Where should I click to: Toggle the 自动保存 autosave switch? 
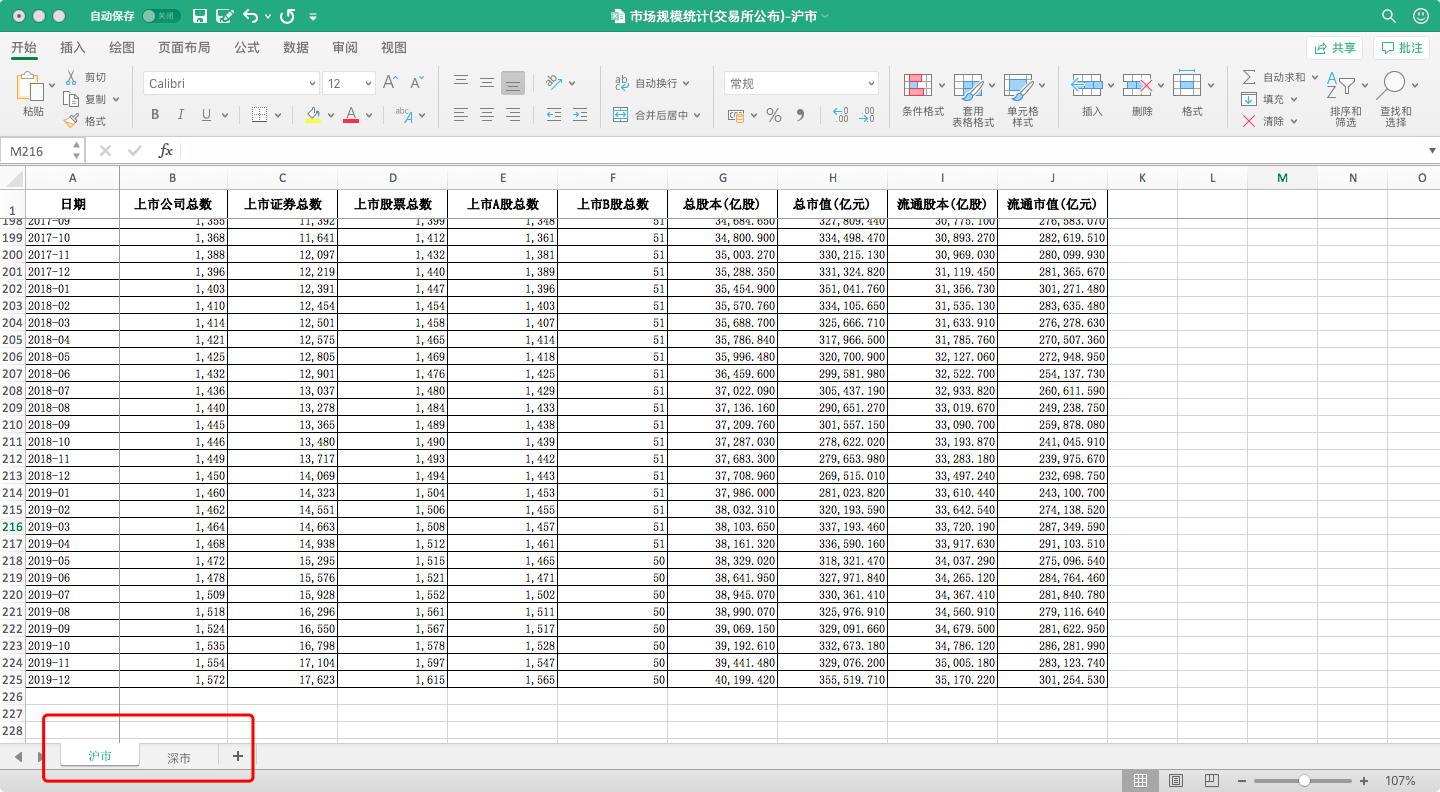(x=160, y=16)
